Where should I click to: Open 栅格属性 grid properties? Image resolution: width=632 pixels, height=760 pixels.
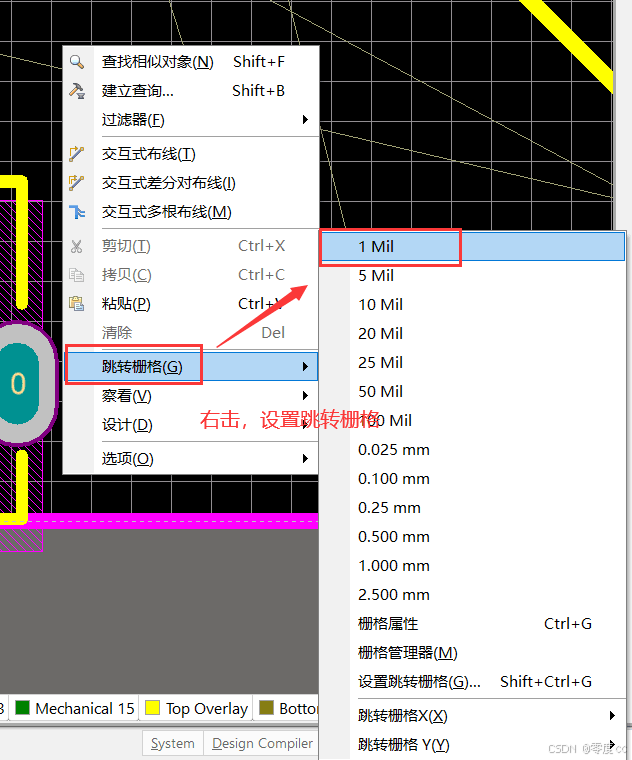click(473, 624)
